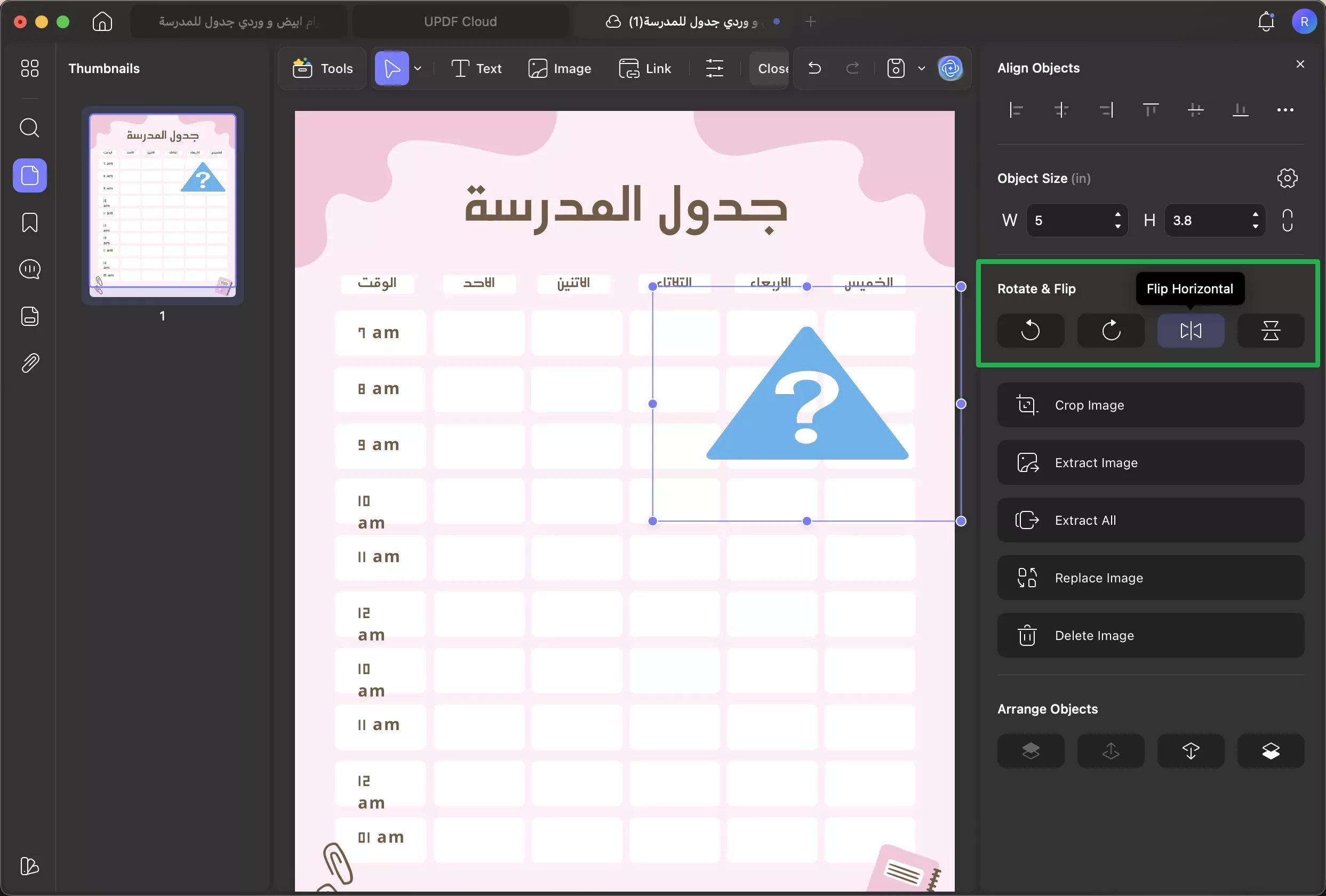The image size is (1326, 896).
Task: Select the annotation comment icon in sidebar
Action: pos(30,269)
